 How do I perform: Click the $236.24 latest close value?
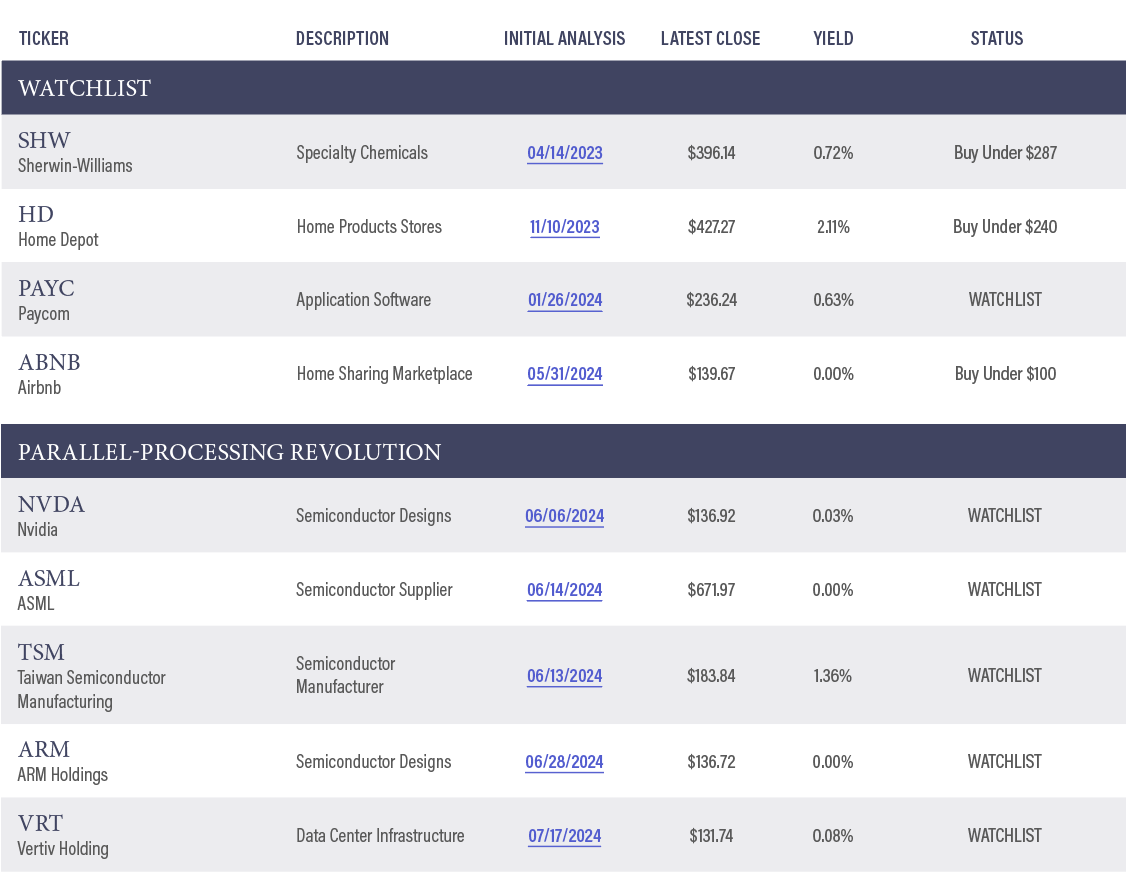click(x=711, y=300)
